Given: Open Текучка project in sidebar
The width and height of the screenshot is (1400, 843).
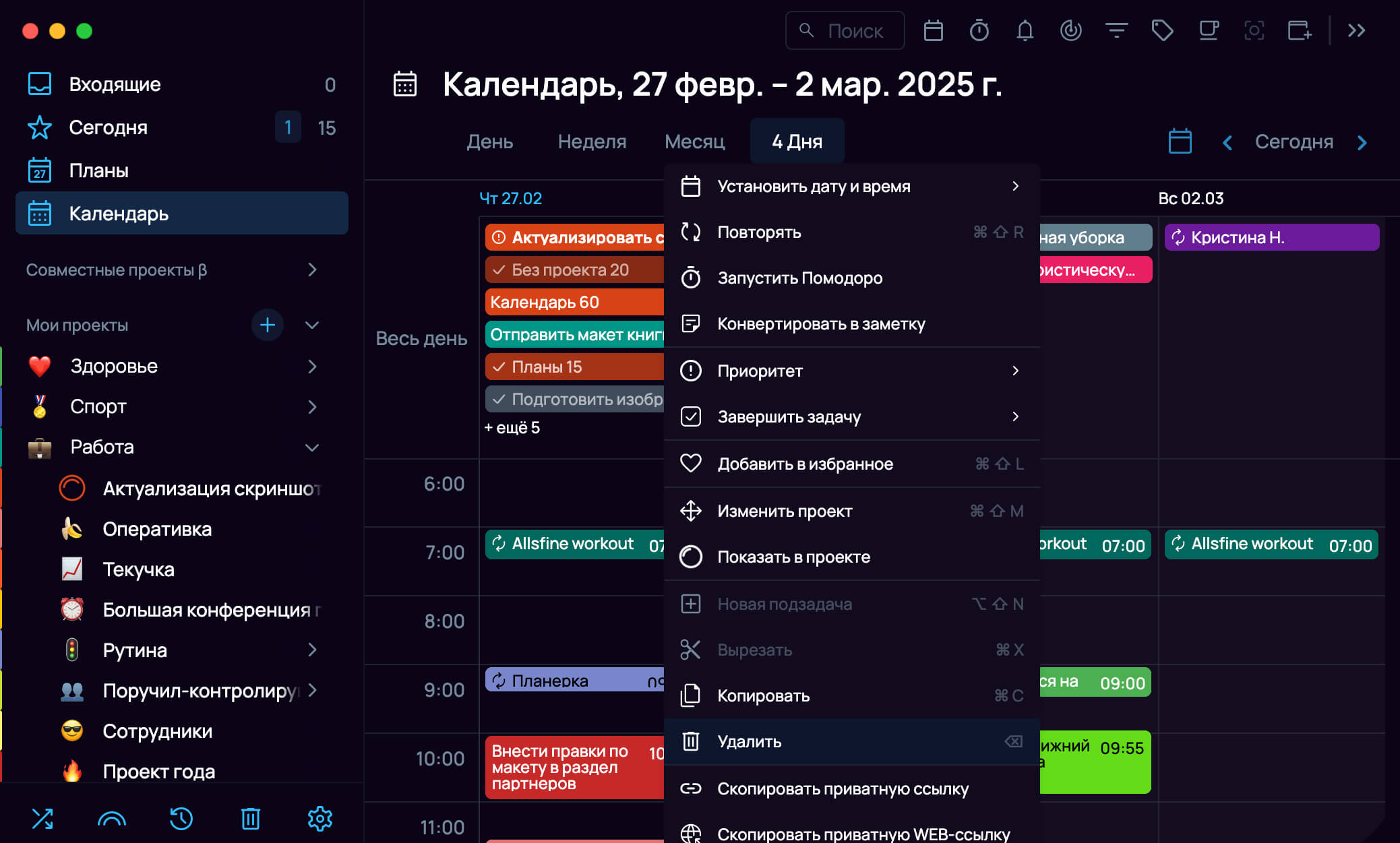Looking at the screenshot, I should [138, 569].
